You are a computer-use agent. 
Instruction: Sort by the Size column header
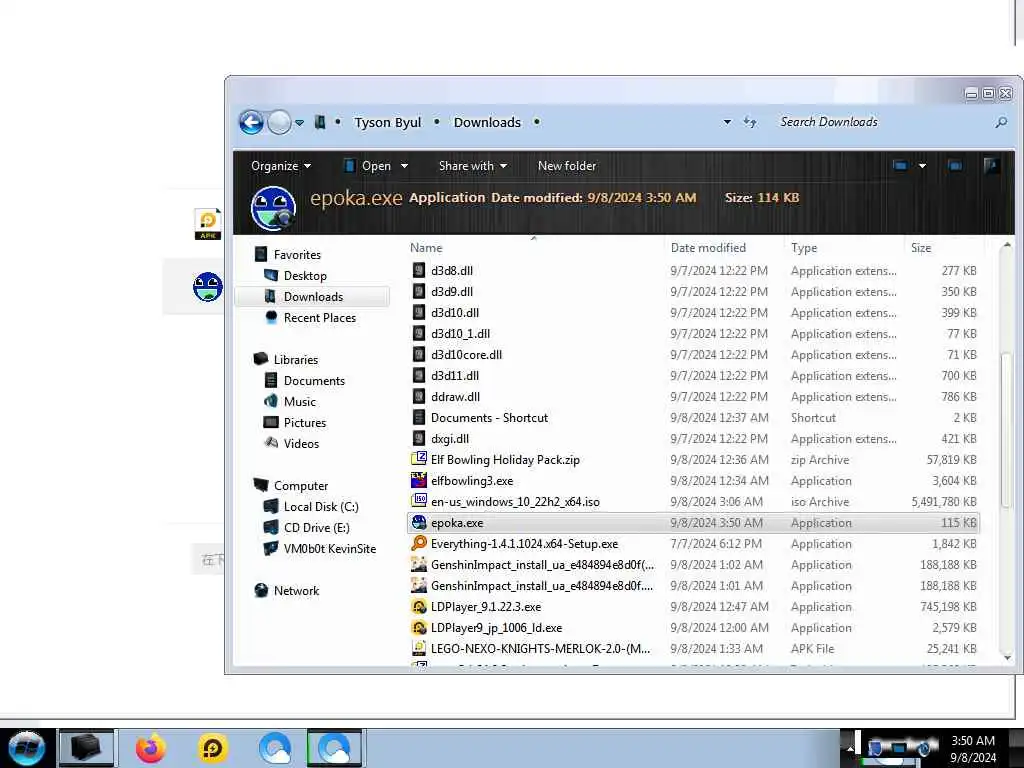pyautogui.click(x=921, y=248)
